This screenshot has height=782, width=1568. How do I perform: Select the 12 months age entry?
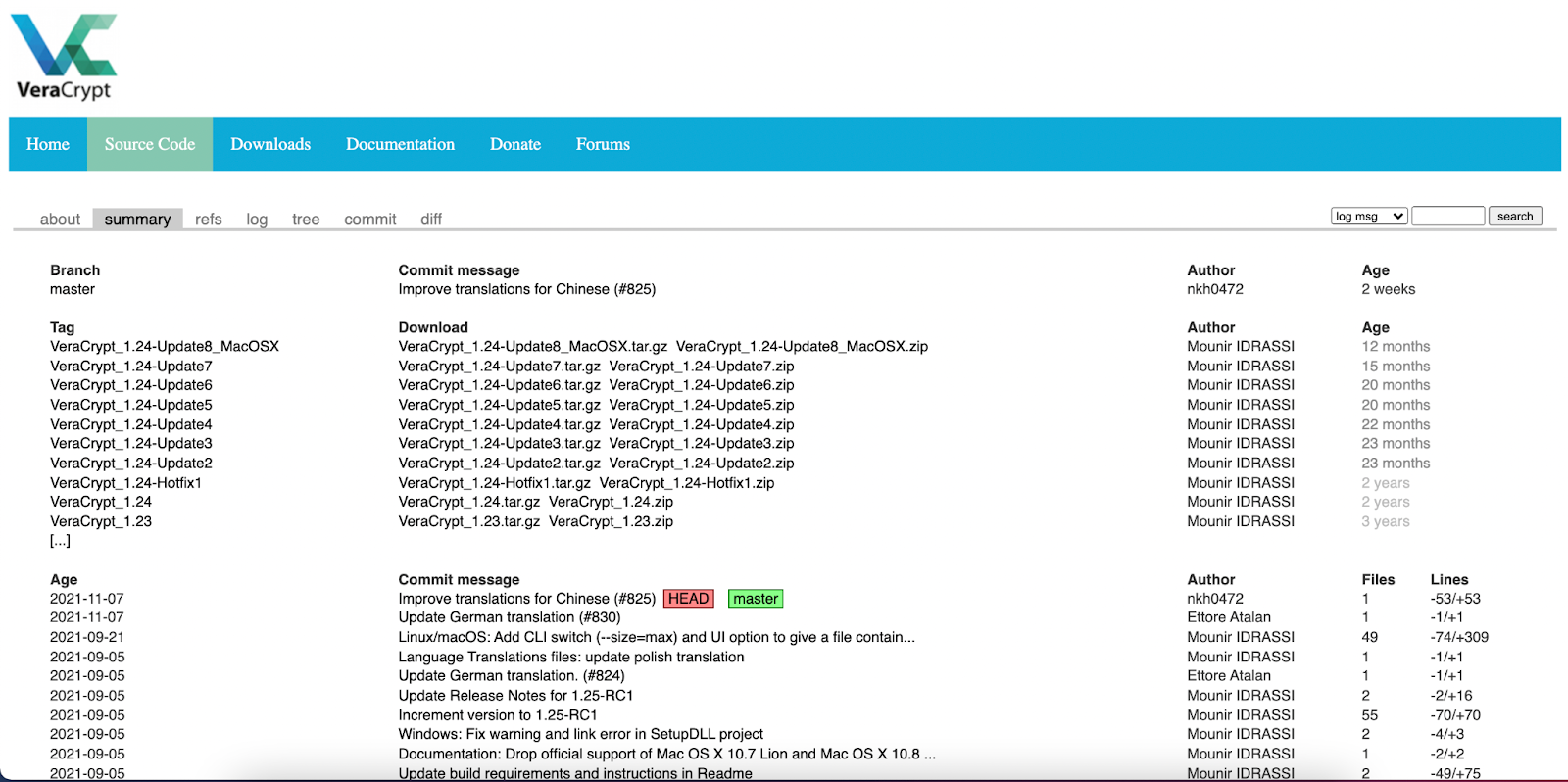(x=1396, y=346)
